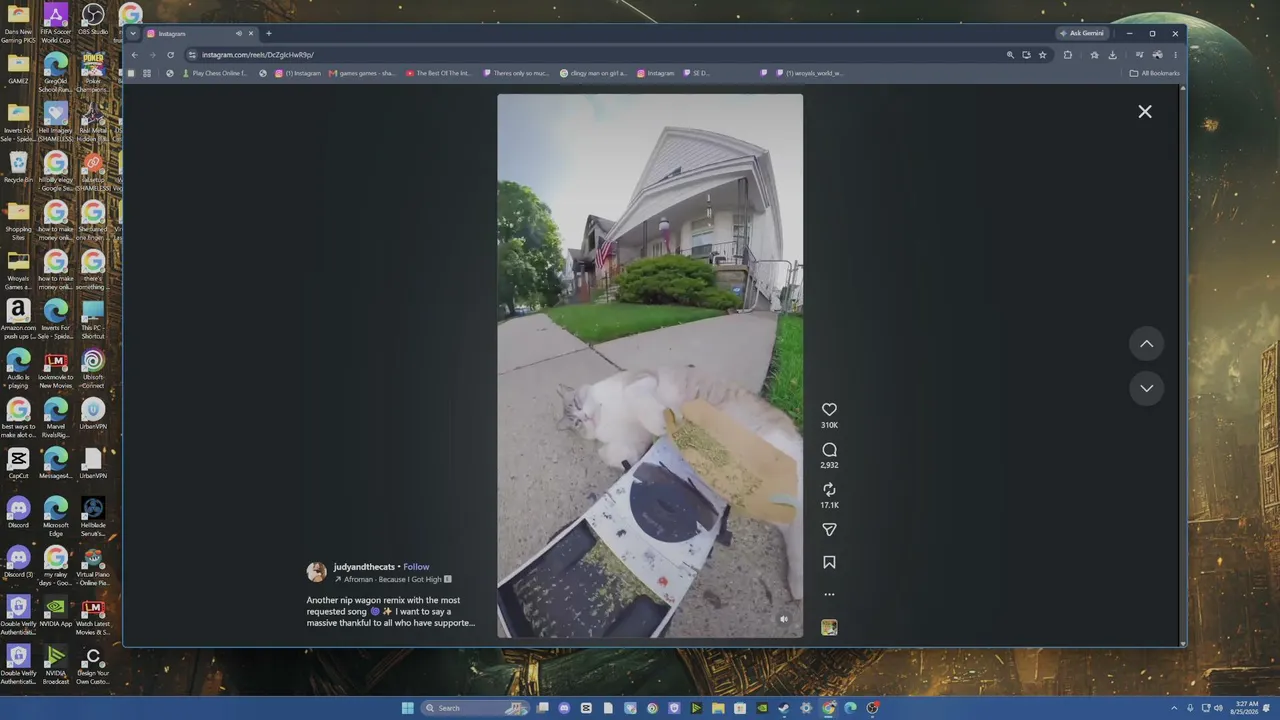Open Steam from the taskbar
Viewport: 1280px width, 720px height.
pos(784,708)
